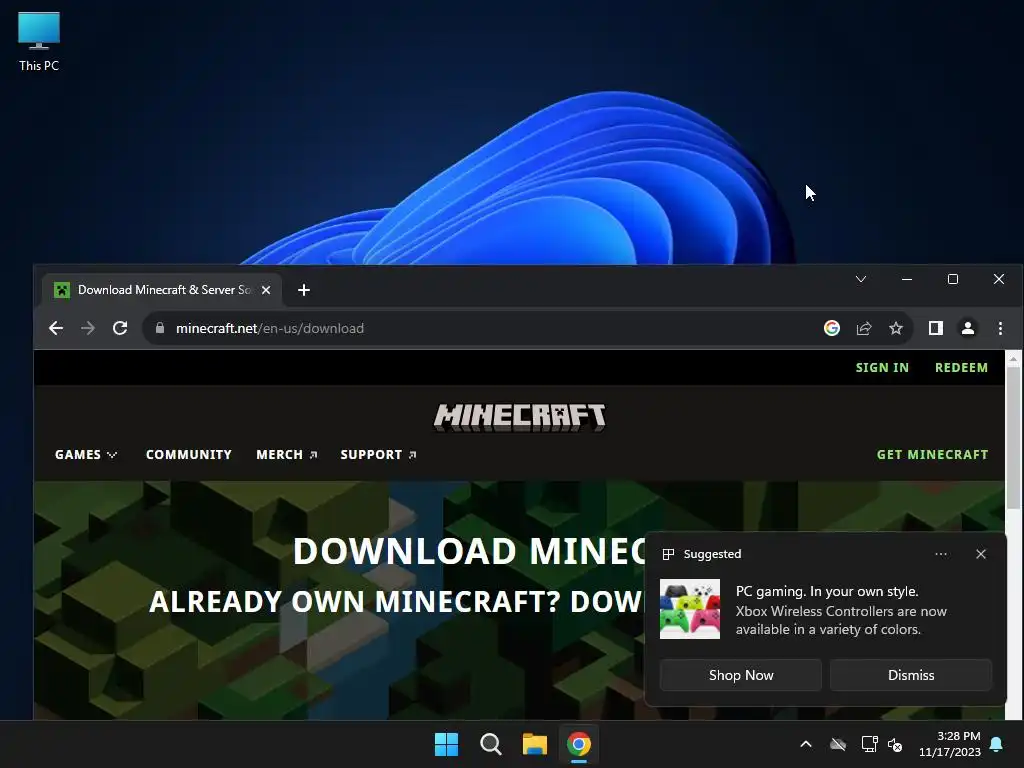Maximize the Chrome window
Screen dimensions: 1024x768
953,279
